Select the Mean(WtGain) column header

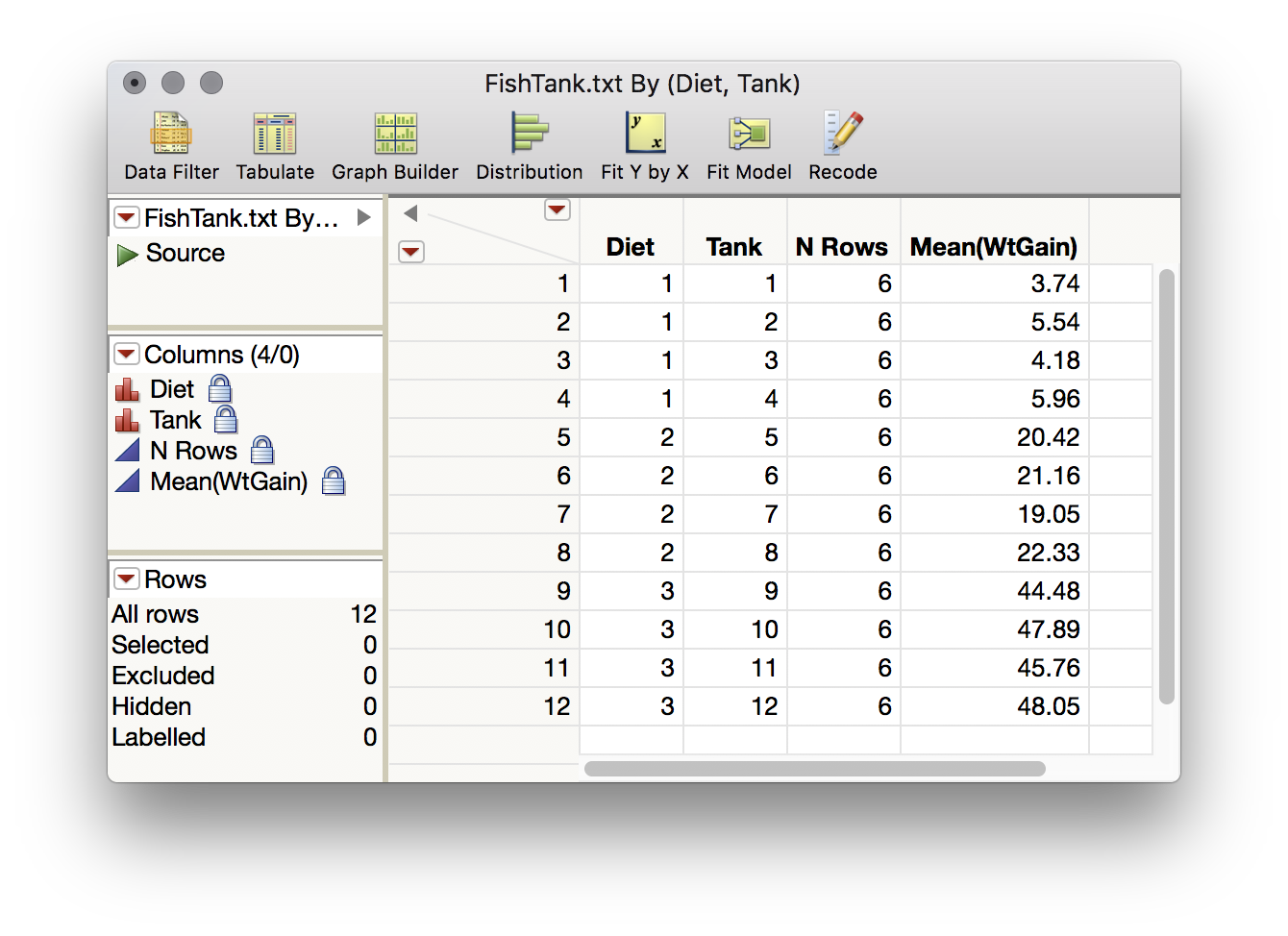click(x=994, y=247)
